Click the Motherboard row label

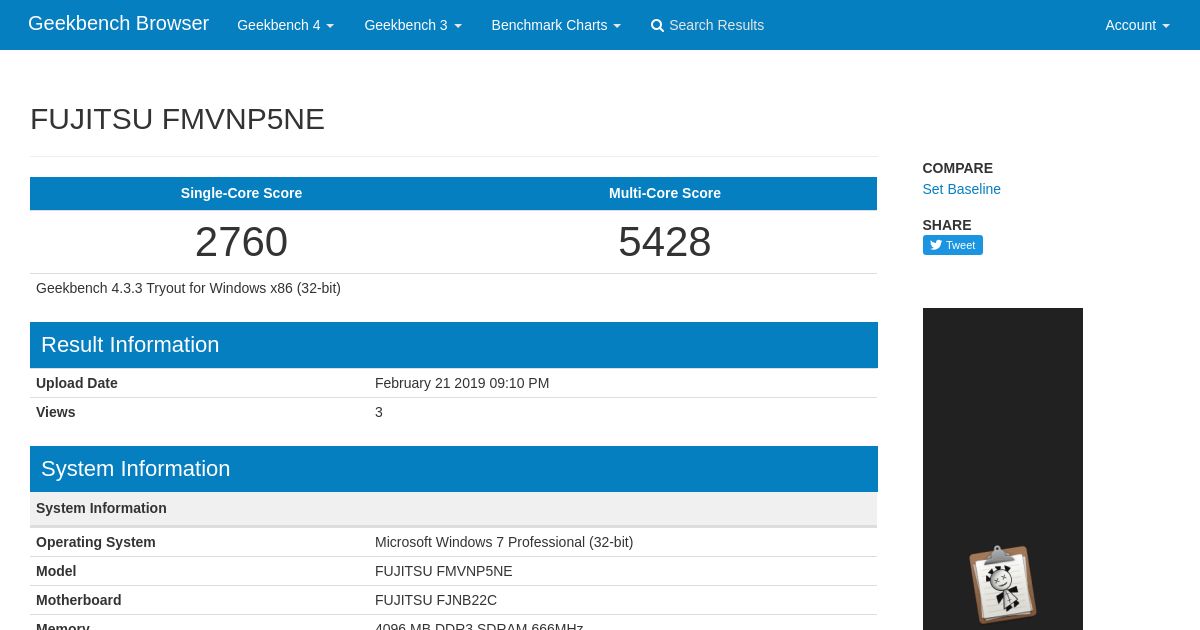tap(79, 600)
